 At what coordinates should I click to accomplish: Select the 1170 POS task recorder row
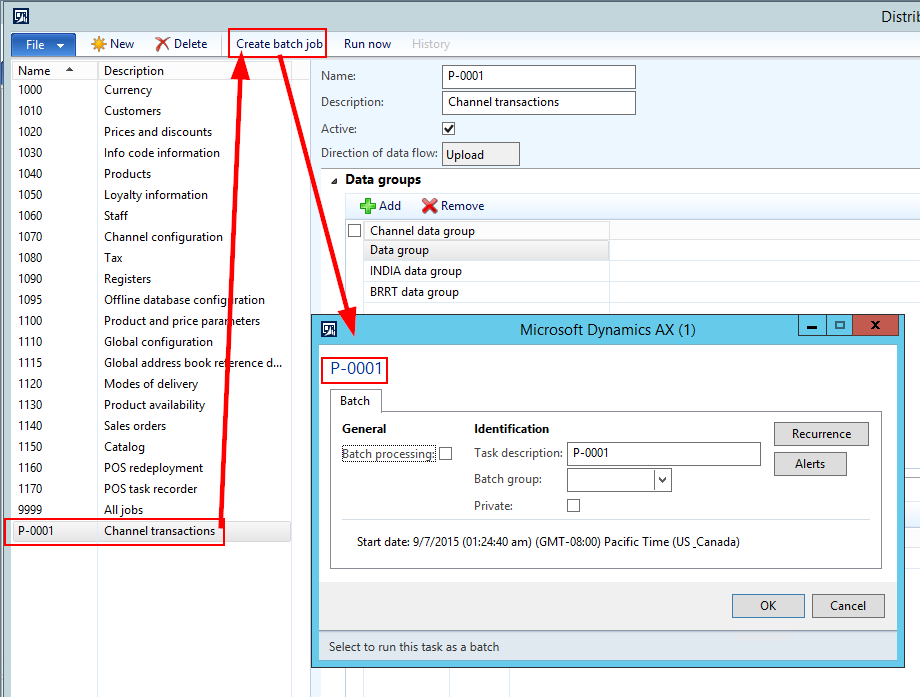click(x=151, y=489)
